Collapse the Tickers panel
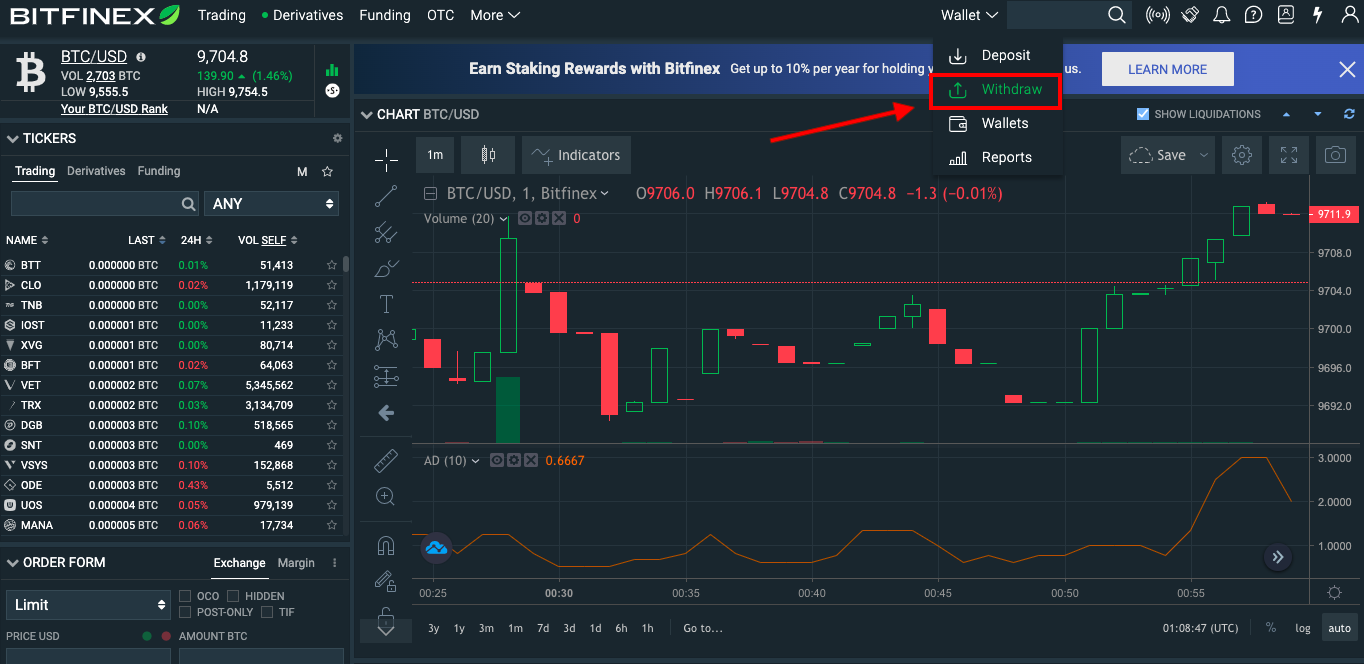Screen dimensions: 1364x664 13,139
